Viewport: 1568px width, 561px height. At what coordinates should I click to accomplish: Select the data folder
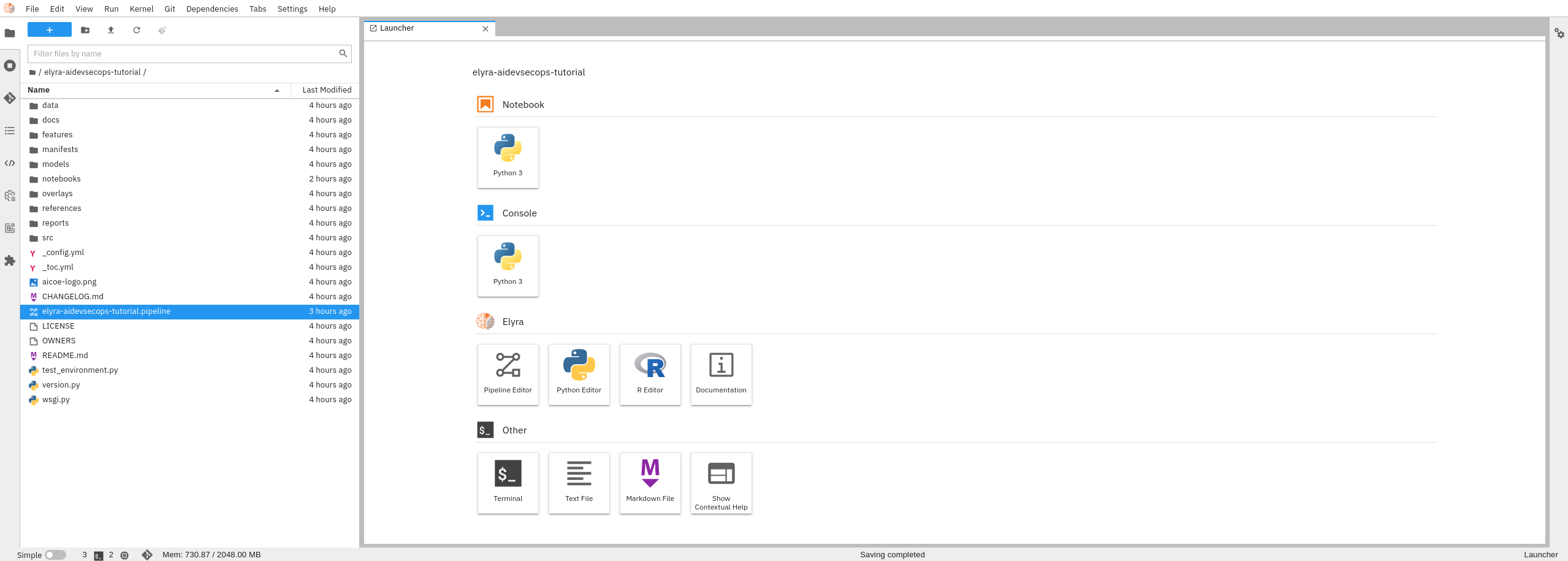(x=190, y=105)
